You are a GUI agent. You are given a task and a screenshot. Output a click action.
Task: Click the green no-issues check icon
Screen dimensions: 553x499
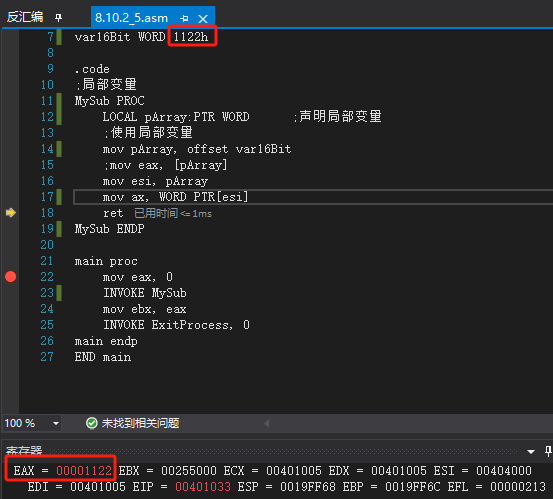(x=92, y=423)
